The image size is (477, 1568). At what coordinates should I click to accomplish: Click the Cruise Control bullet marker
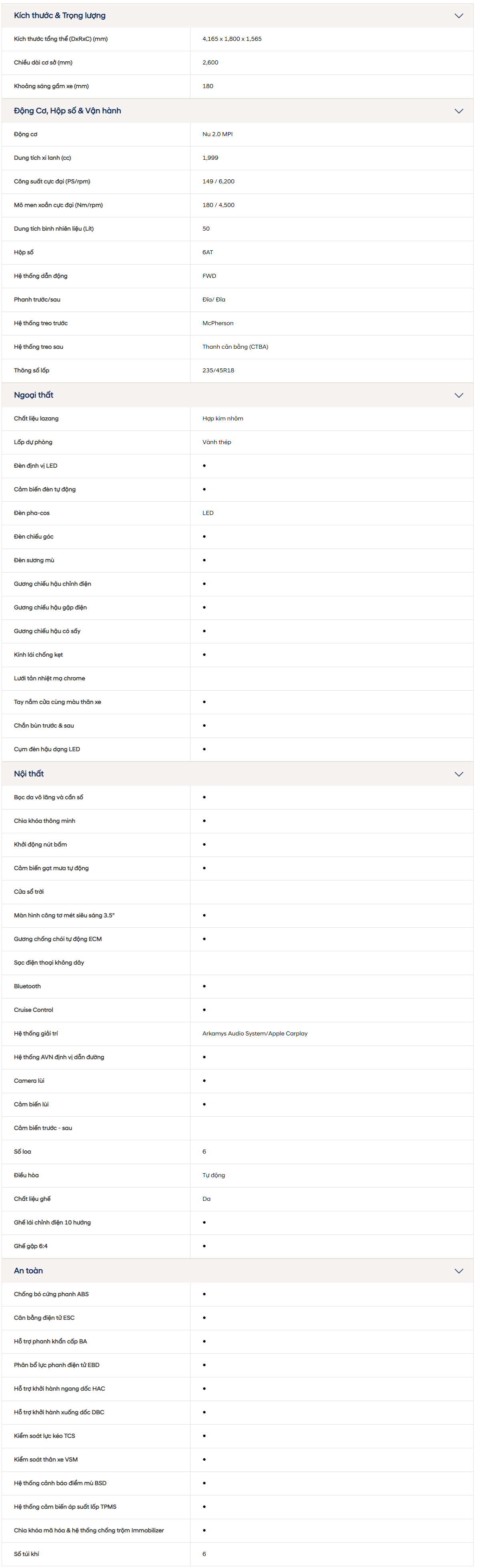[204, 1010]
